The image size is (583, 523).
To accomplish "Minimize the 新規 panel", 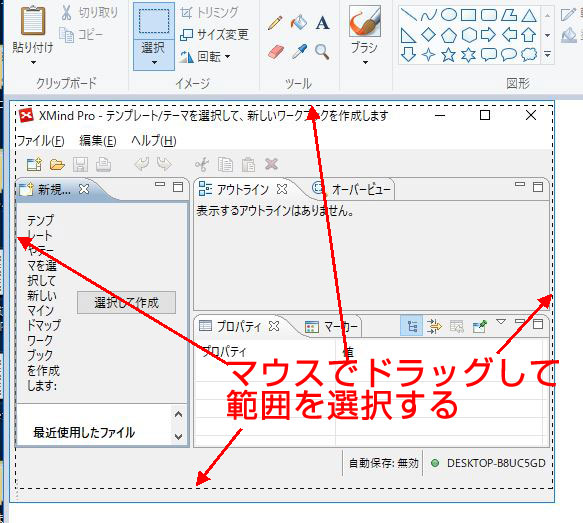I will pos(160,184).
